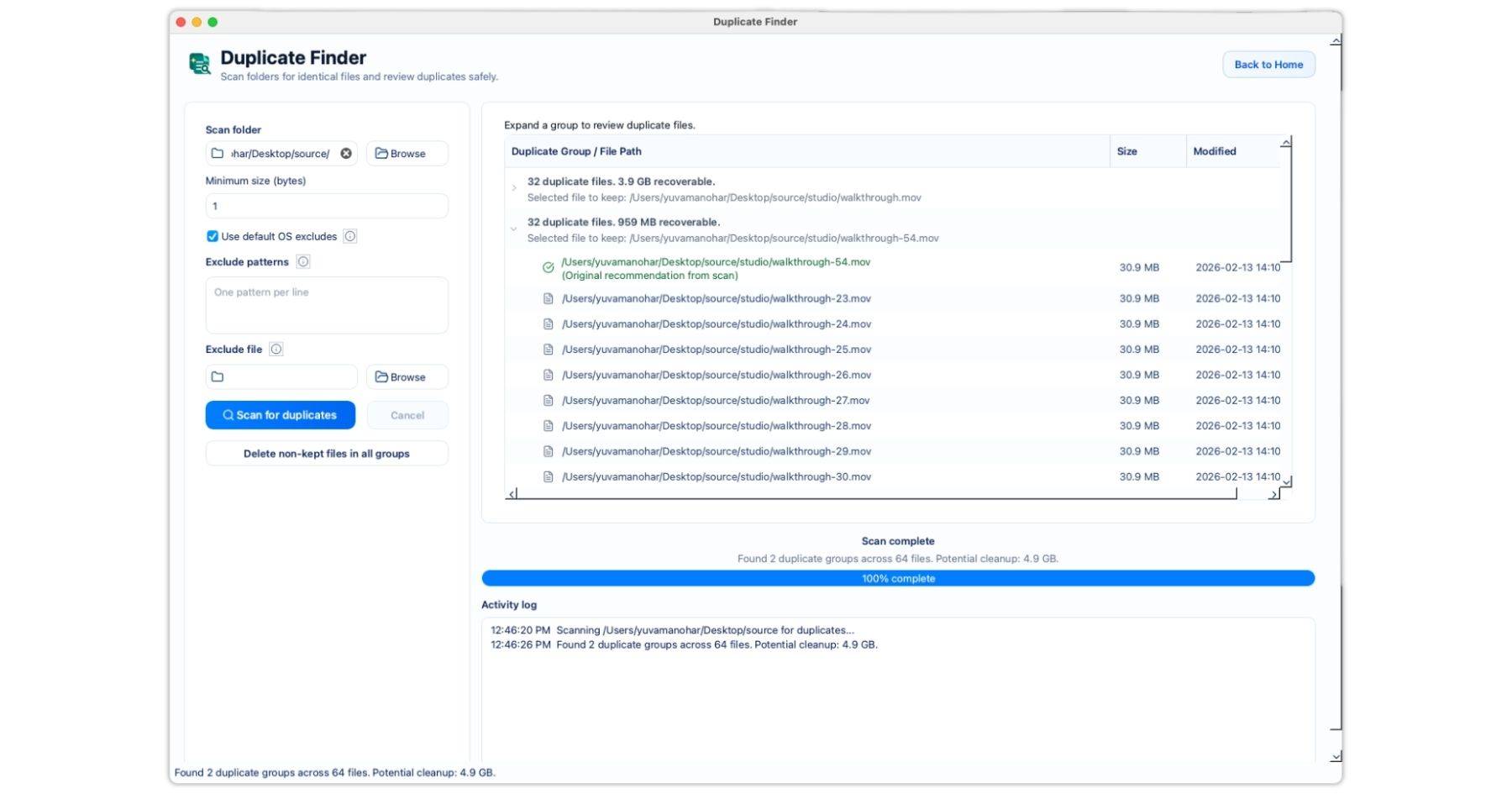The height and width of the screenshot is (794, 1512).
Task: Click the 12:46:20 PM Scanning log entry
Action: 672,630
